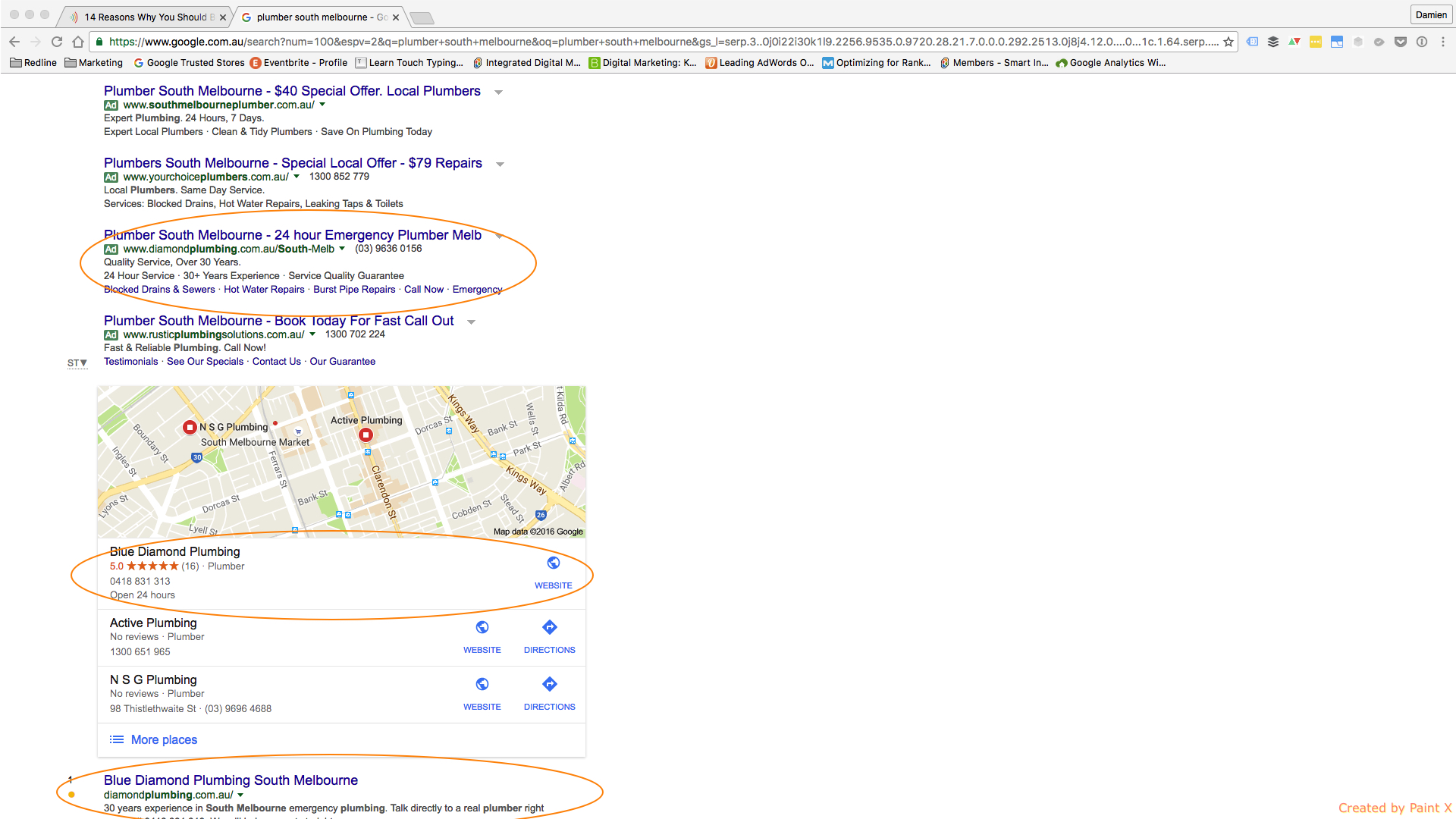
Task: Open the grey cube extension
Action: coord(1358,42)
